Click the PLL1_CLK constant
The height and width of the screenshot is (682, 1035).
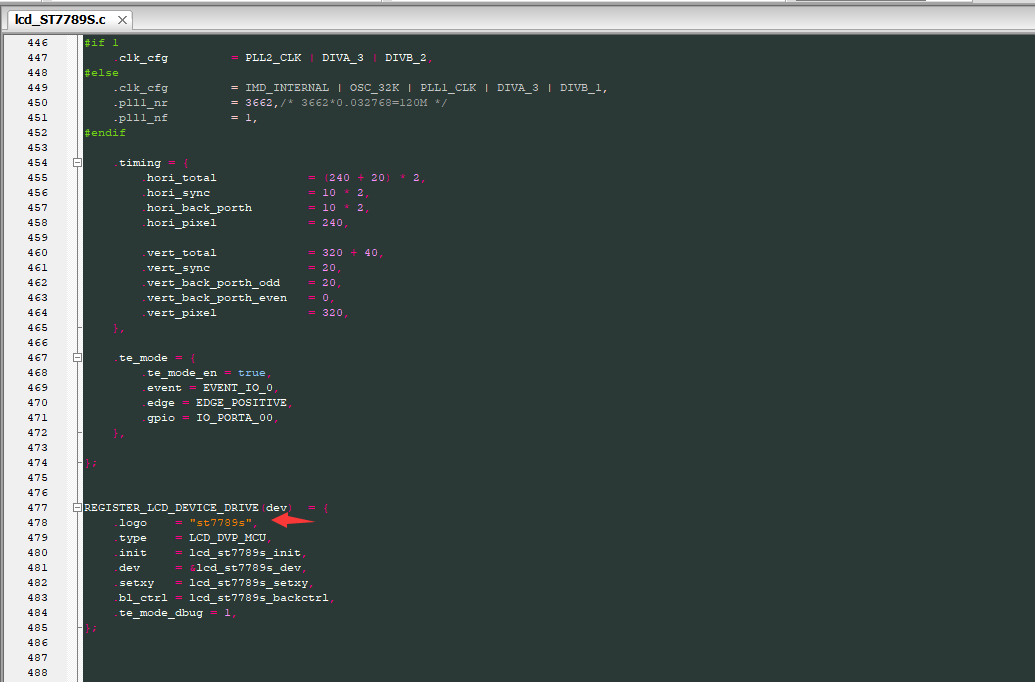[x=448, y=88]
